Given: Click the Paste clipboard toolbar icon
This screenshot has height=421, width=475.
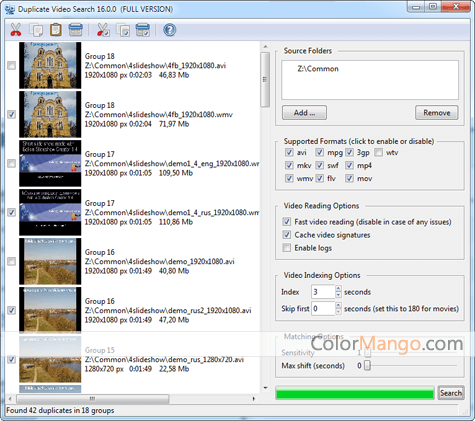Looking at the screenshot, I should (56, 30).
